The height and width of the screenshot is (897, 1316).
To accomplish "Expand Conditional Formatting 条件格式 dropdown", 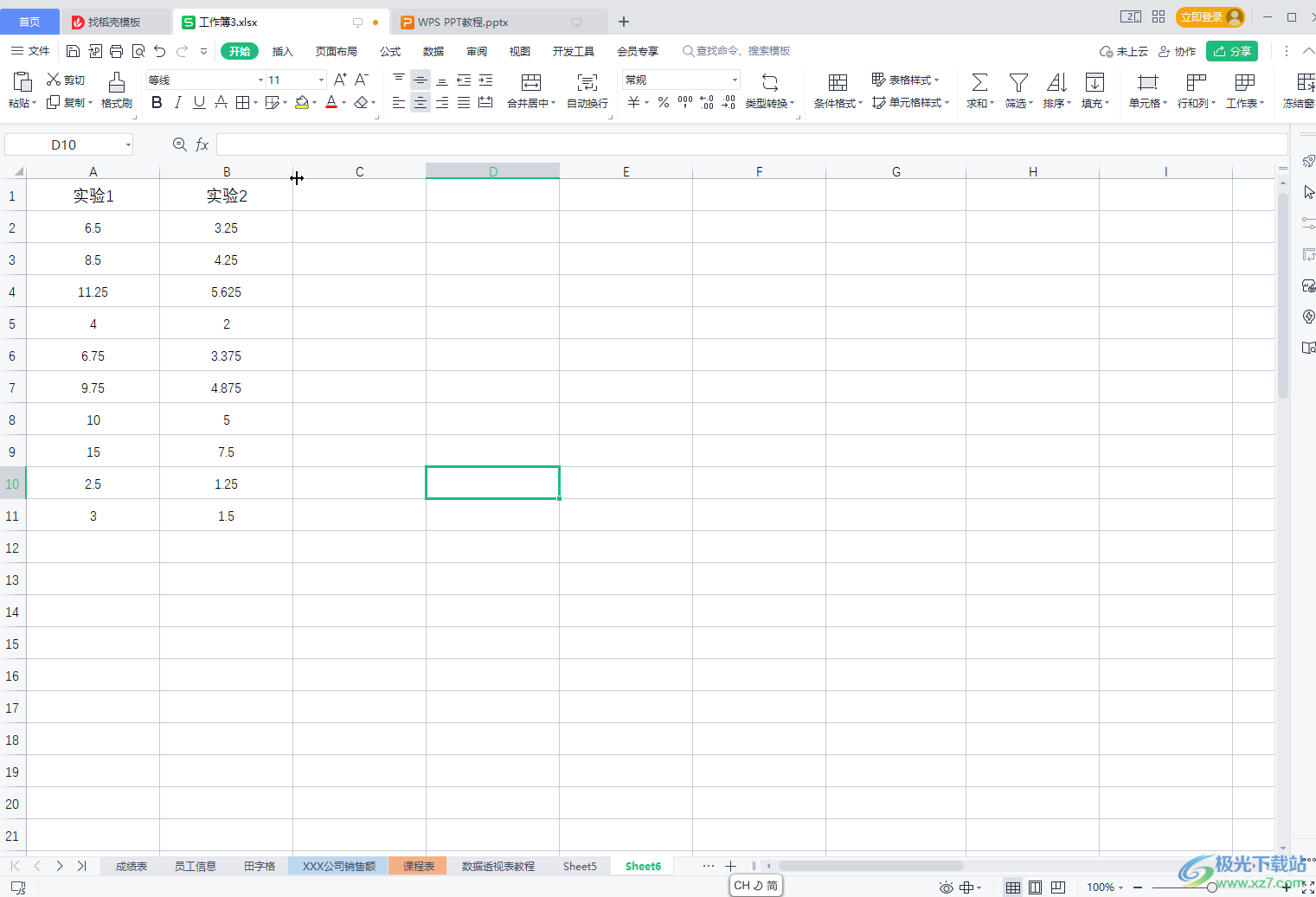I will pos(860,103).
